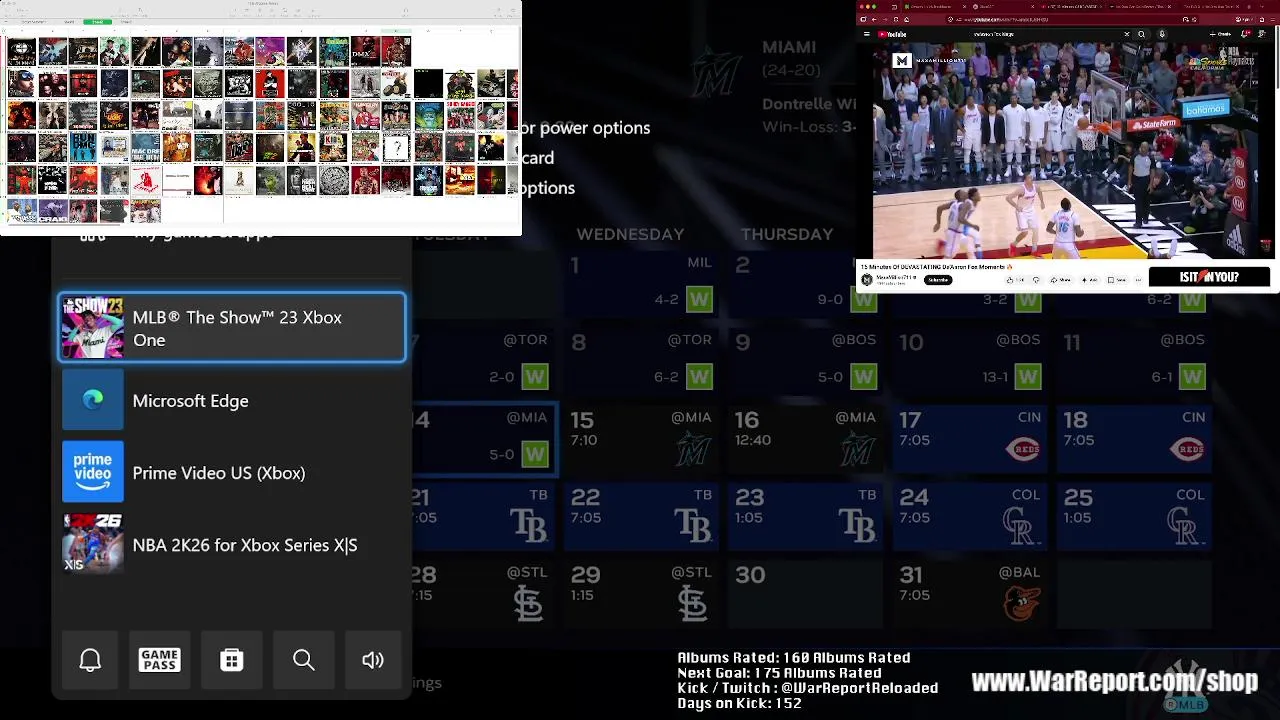
Task: Click question mark album cover in spreadsheet
Action: 395,148
